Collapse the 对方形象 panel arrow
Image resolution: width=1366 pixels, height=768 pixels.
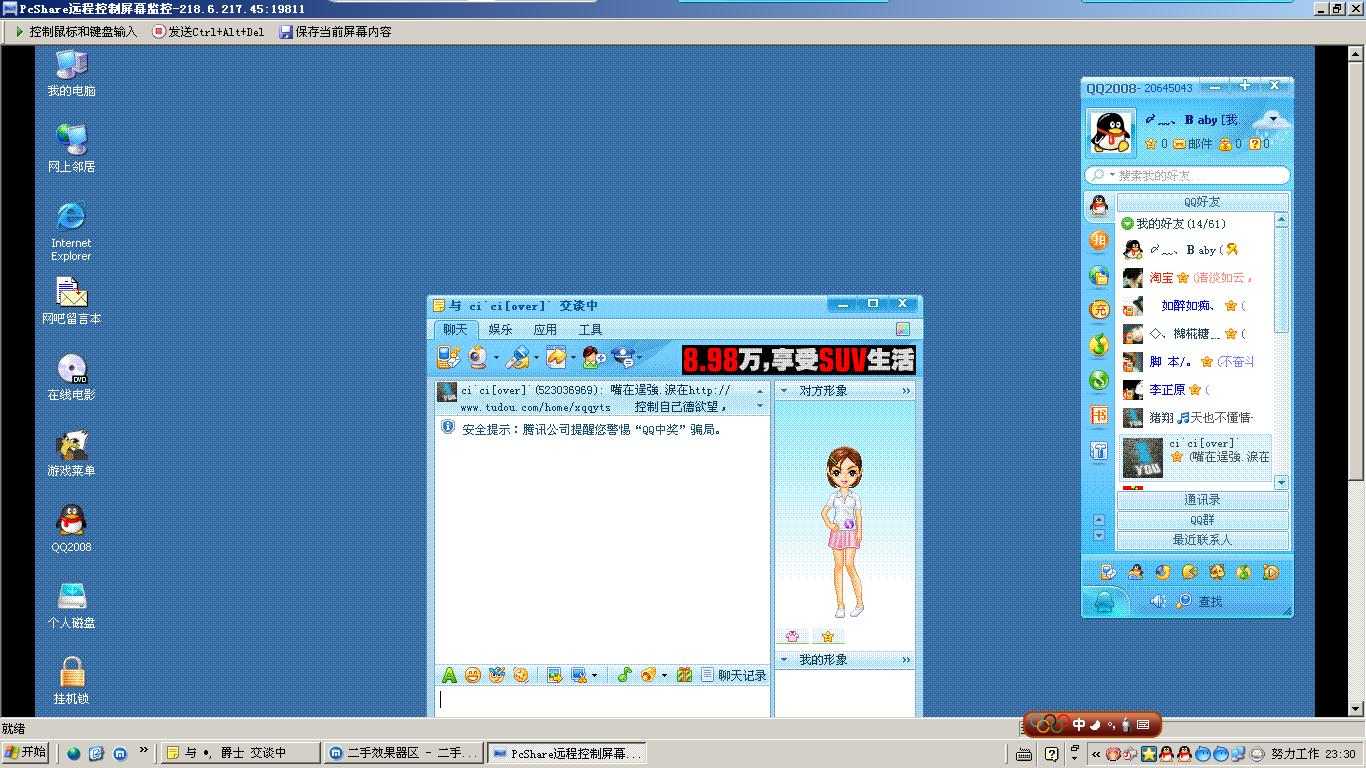point(784,391)
